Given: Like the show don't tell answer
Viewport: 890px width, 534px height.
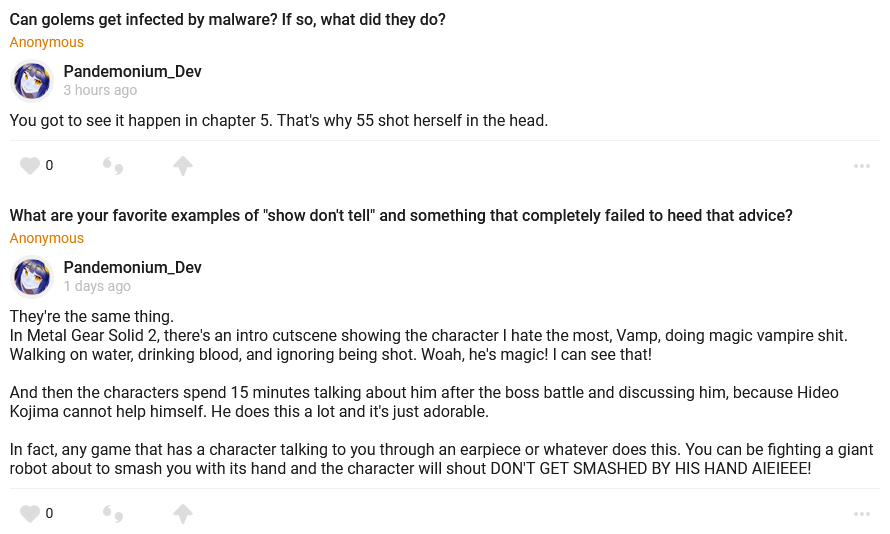Looking at the screenshot, I should point(30,514).
